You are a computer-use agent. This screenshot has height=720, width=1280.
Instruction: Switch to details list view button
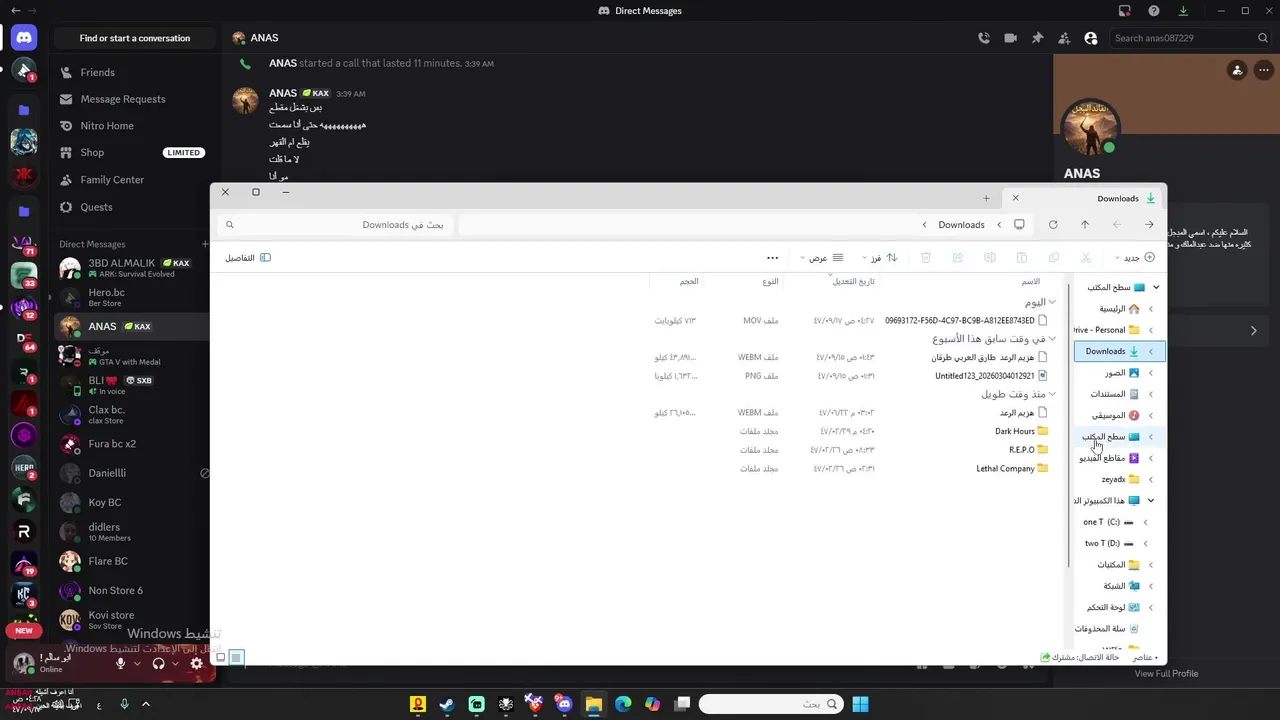tap(237, 657)
